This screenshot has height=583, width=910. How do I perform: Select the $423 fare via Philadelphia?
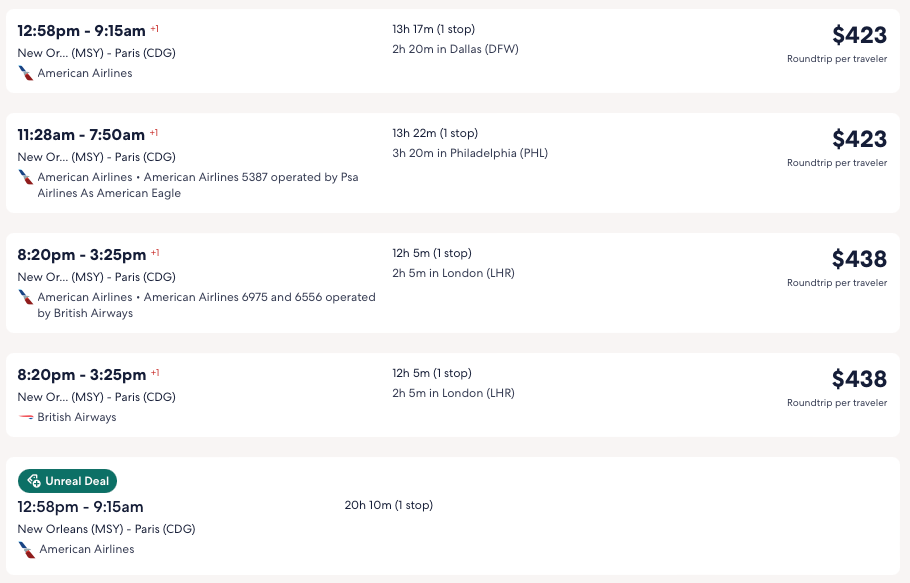pos(859,139)
